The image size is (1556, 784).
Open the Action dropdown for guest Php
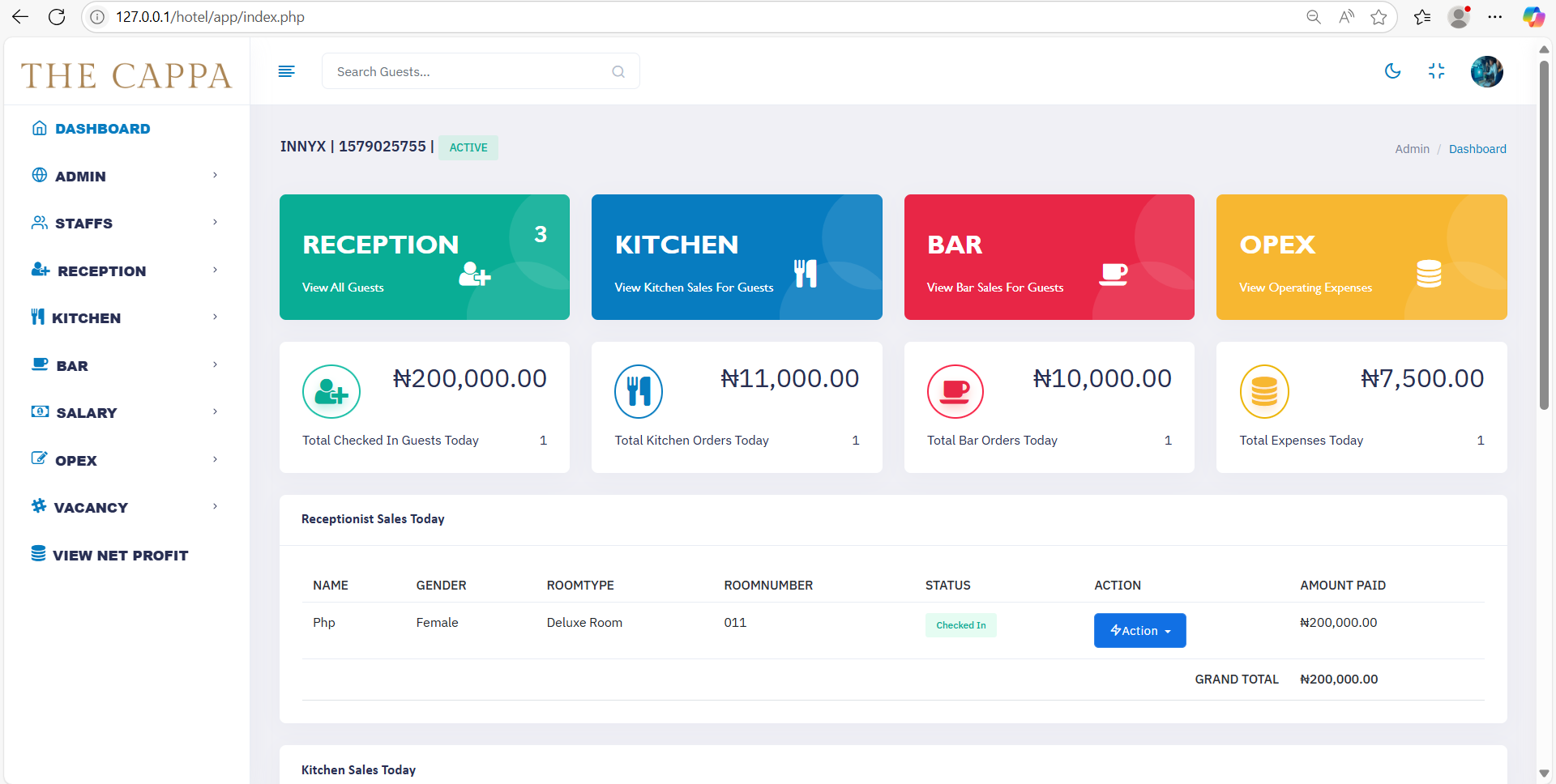pyautogui.click(x=1139, y=630)
